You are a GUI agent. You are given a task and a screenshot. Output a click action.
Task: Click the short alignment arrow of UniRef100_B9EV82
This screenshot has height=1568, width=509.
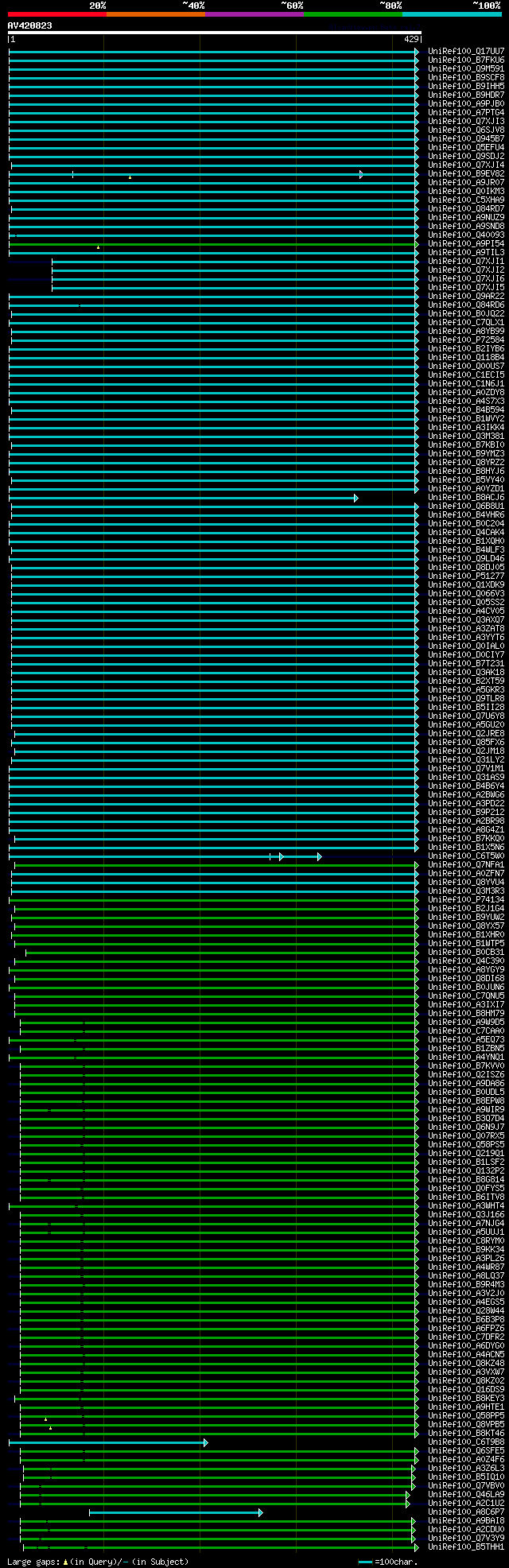(362, 174)
